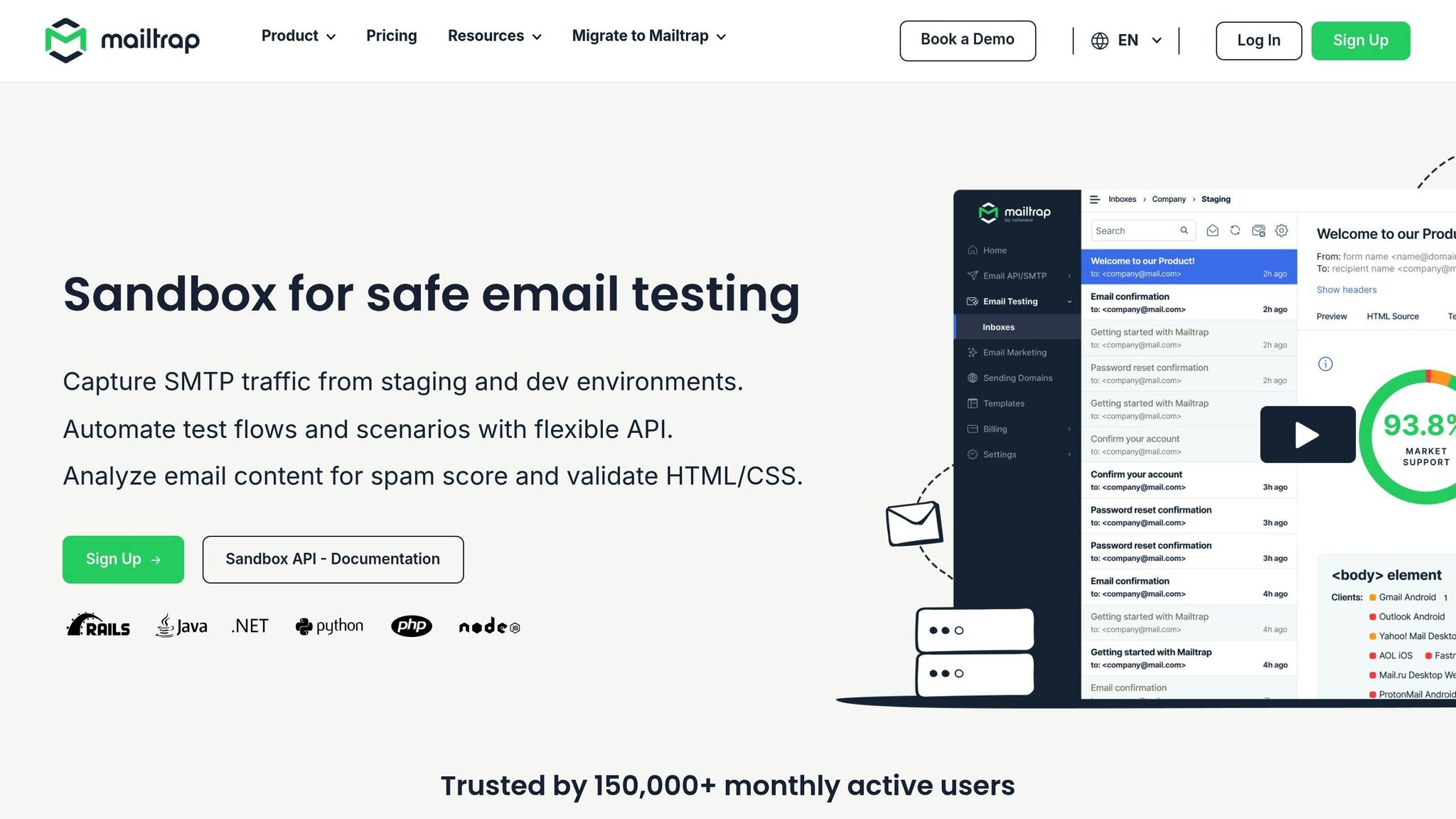Screen dimensions: 1456x819
Task: Click the hero Sign Up arrow button
Action: click(x=123, y=560)
